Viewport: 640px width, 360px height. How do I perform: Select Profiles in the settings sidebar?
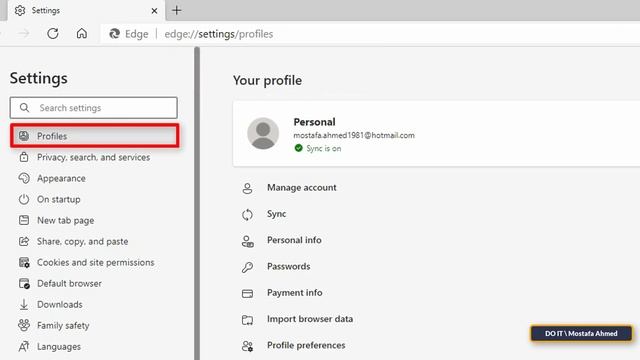coord(95,136)
